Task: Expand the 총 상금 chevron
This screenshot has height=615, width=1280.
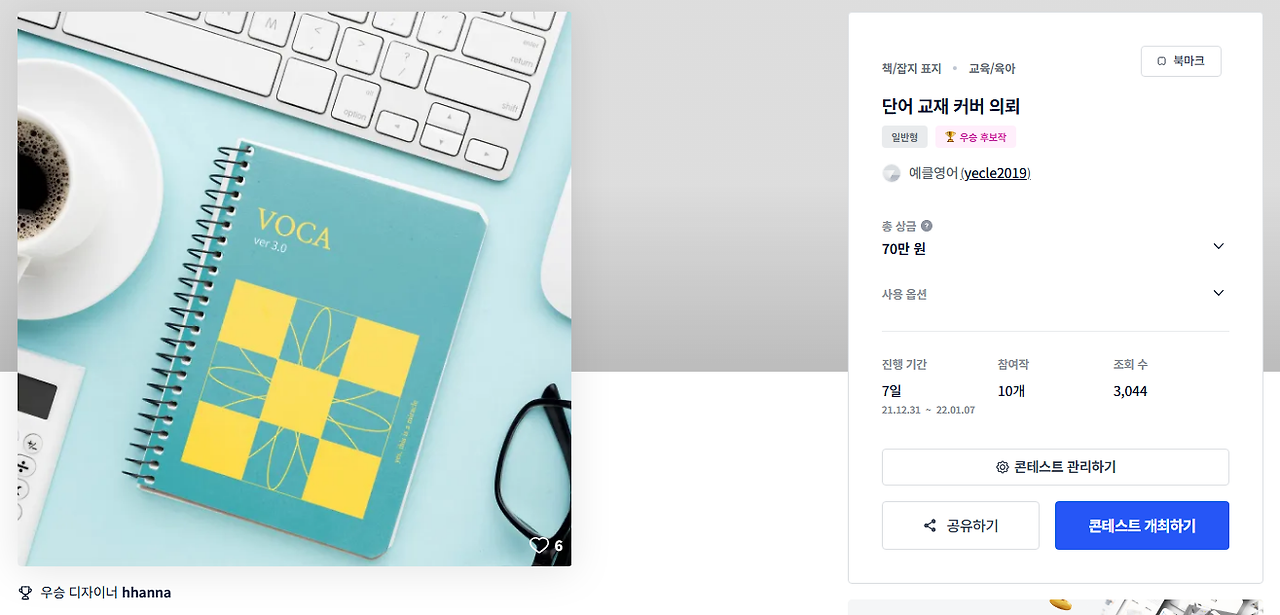Action: pos(1218,246)
